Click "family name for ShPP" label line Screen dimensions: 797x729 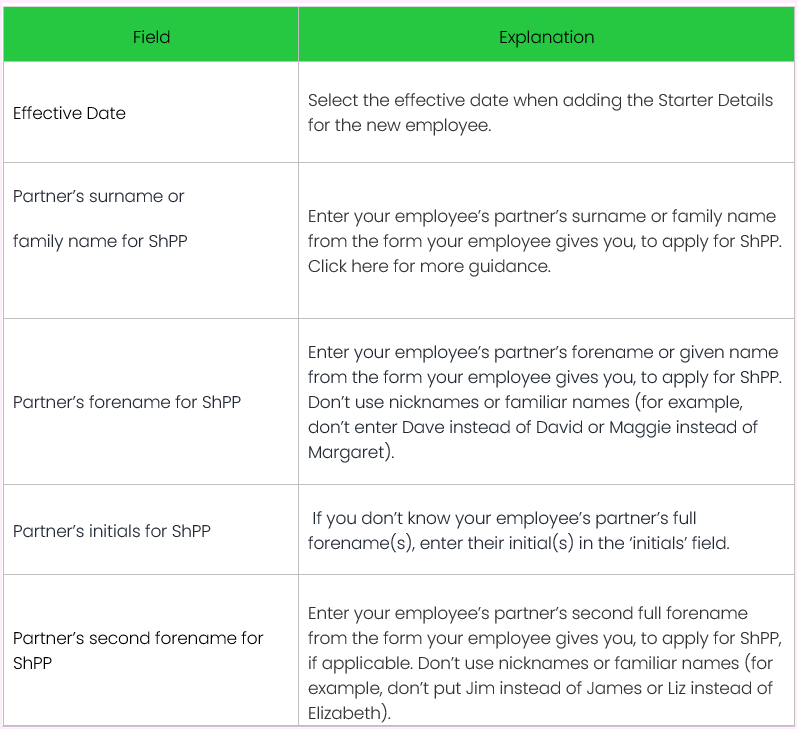pyautogui.click(x=99, y=241)
